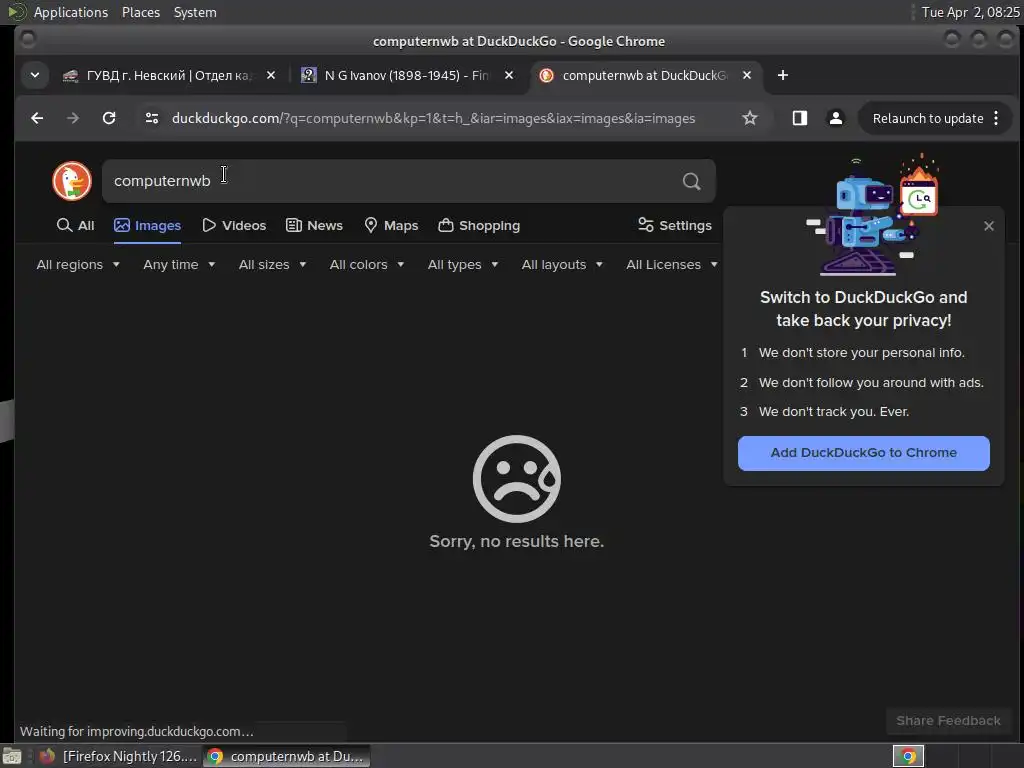Expand the All sizes filter

[x=272, y=264]
